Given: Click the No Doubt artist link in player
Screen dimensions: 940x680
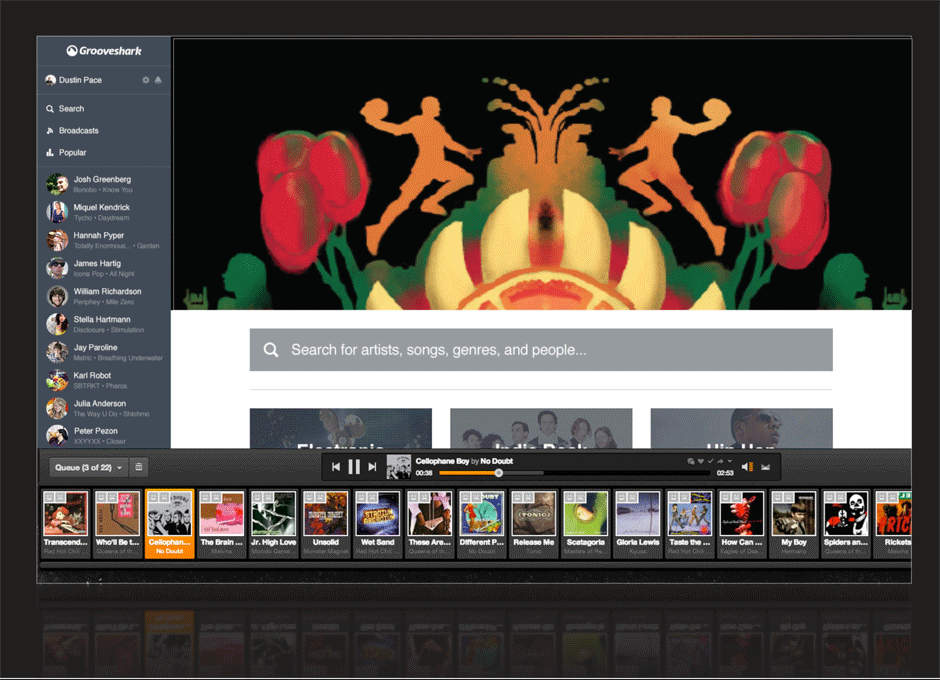Looking at the screenshot, I should coord(497,461).
